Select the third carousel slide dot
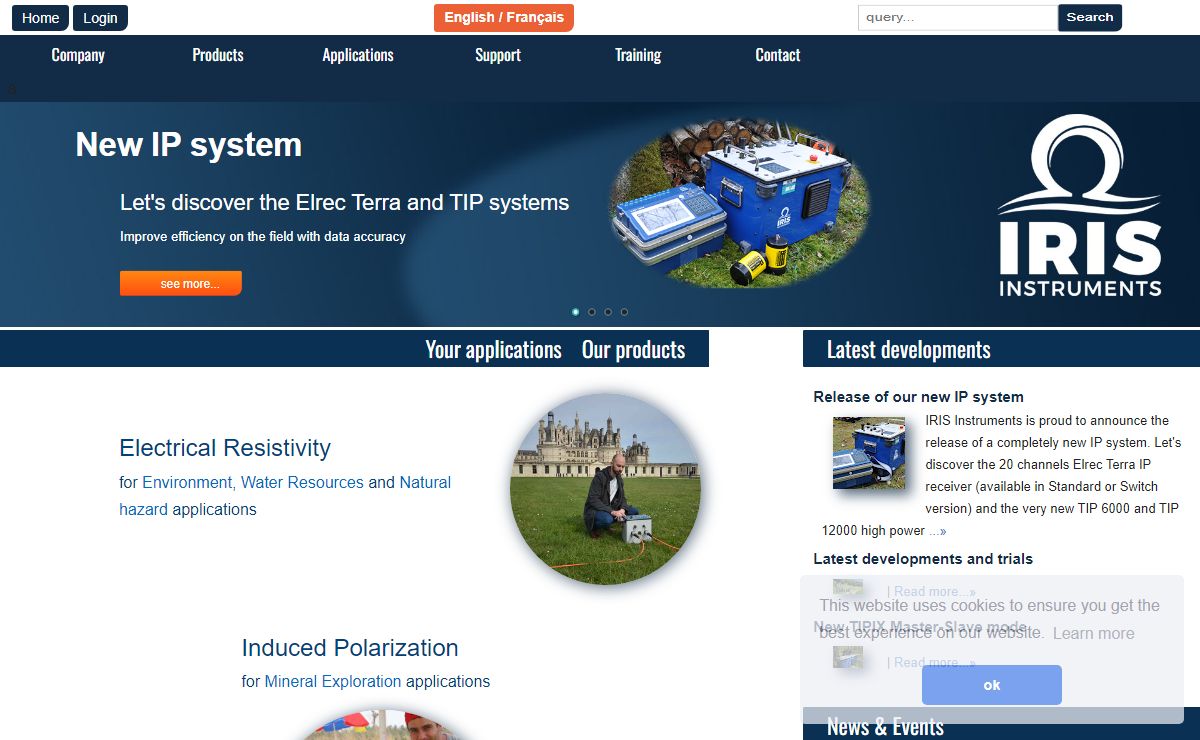This screenshot has height=740, width=1200. tap(608, 312)
